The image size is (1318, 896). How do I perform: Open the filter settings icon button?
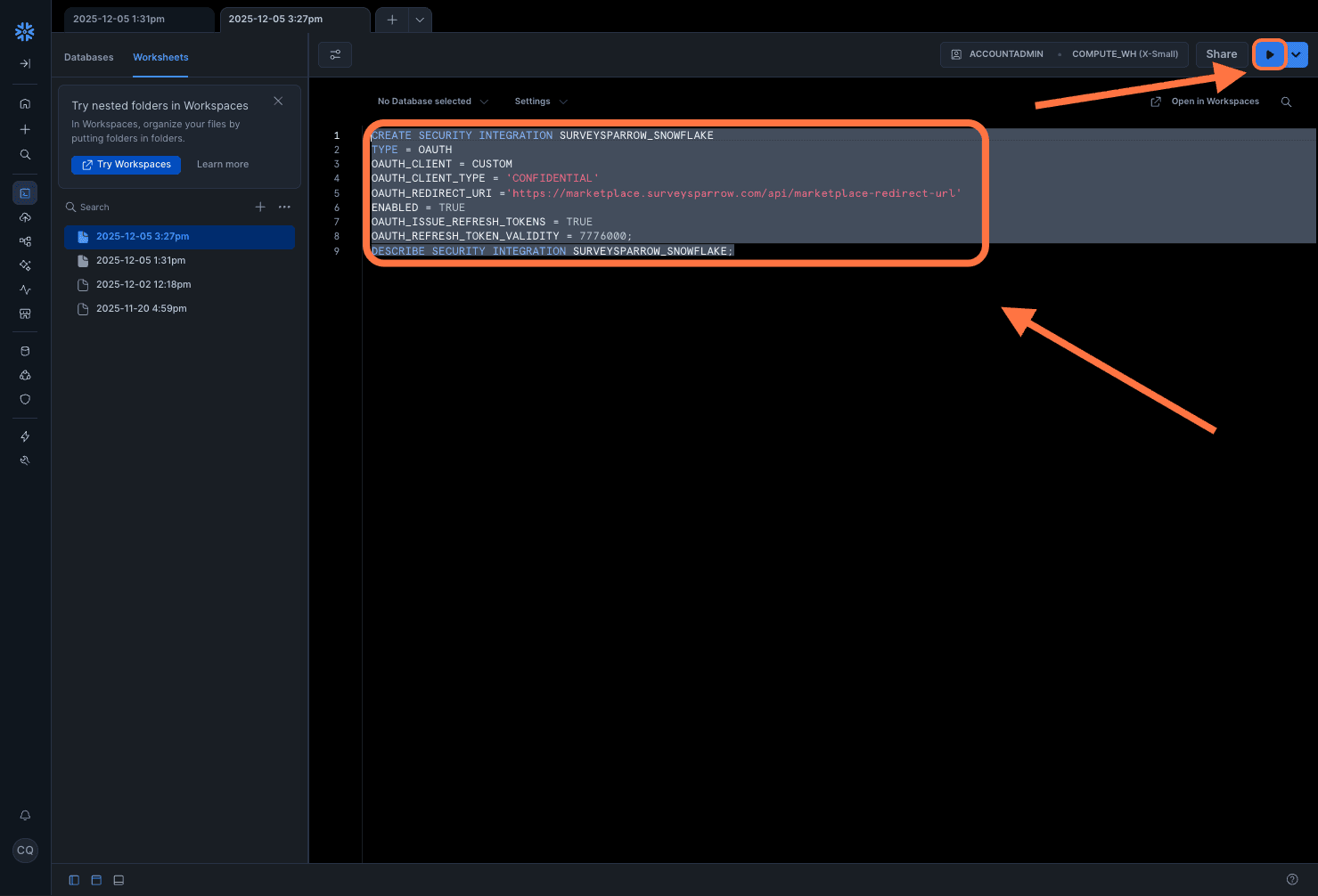335,54
